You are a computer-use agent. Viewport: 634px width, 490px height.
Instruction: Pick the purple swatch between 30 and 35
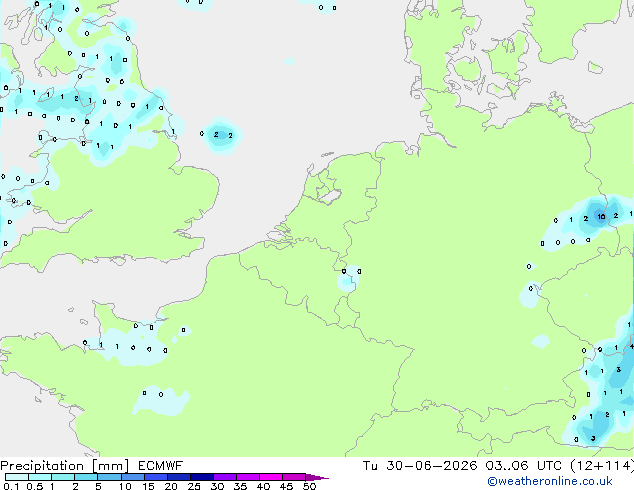click(x=225, y=477)
